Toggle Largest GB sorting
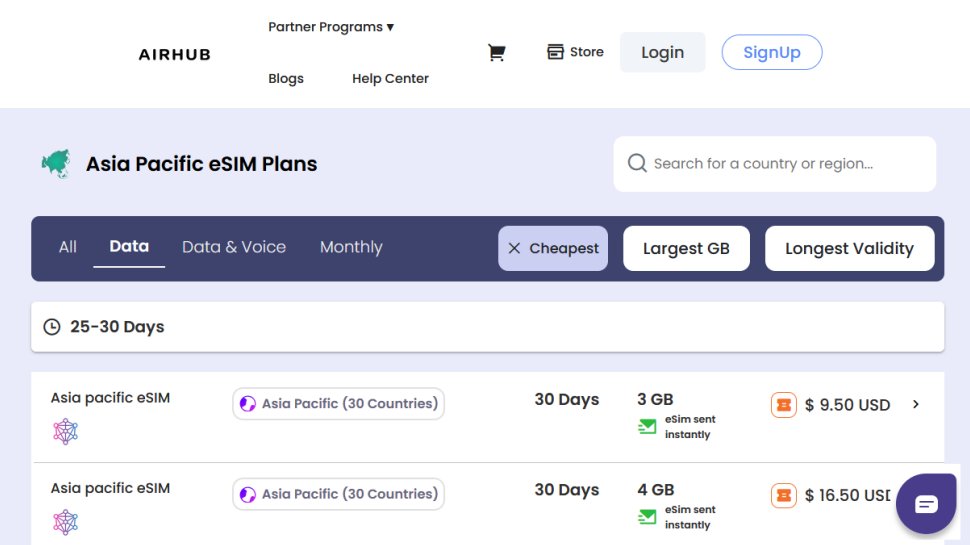This screenshot has width=970, height=545. click(686, 249)
